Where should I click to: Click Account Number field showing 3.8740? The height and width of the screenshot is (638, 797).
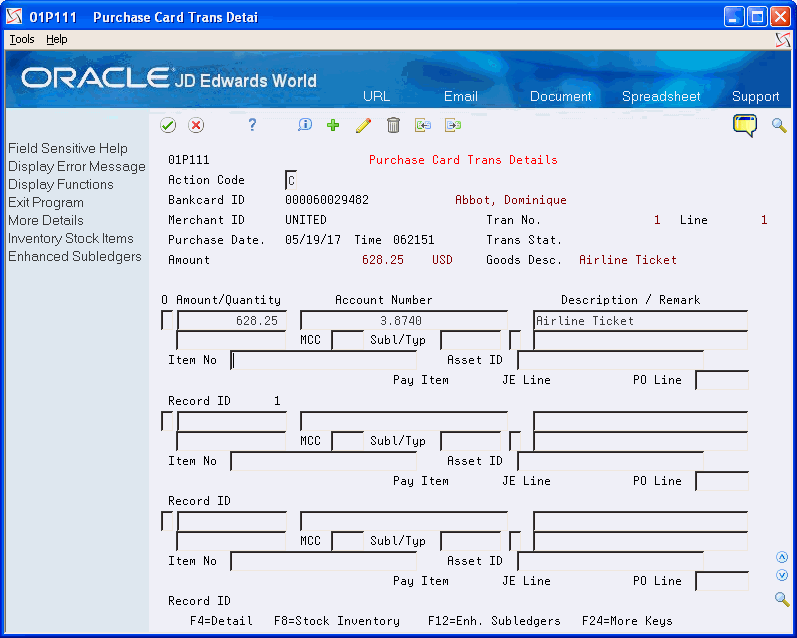coord(404,321)
